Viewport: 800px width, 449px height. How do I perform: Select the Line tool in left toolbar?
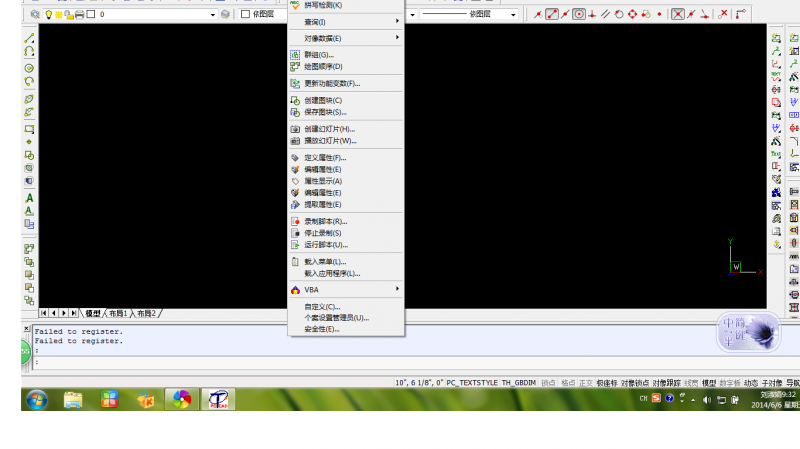[29, 38]
